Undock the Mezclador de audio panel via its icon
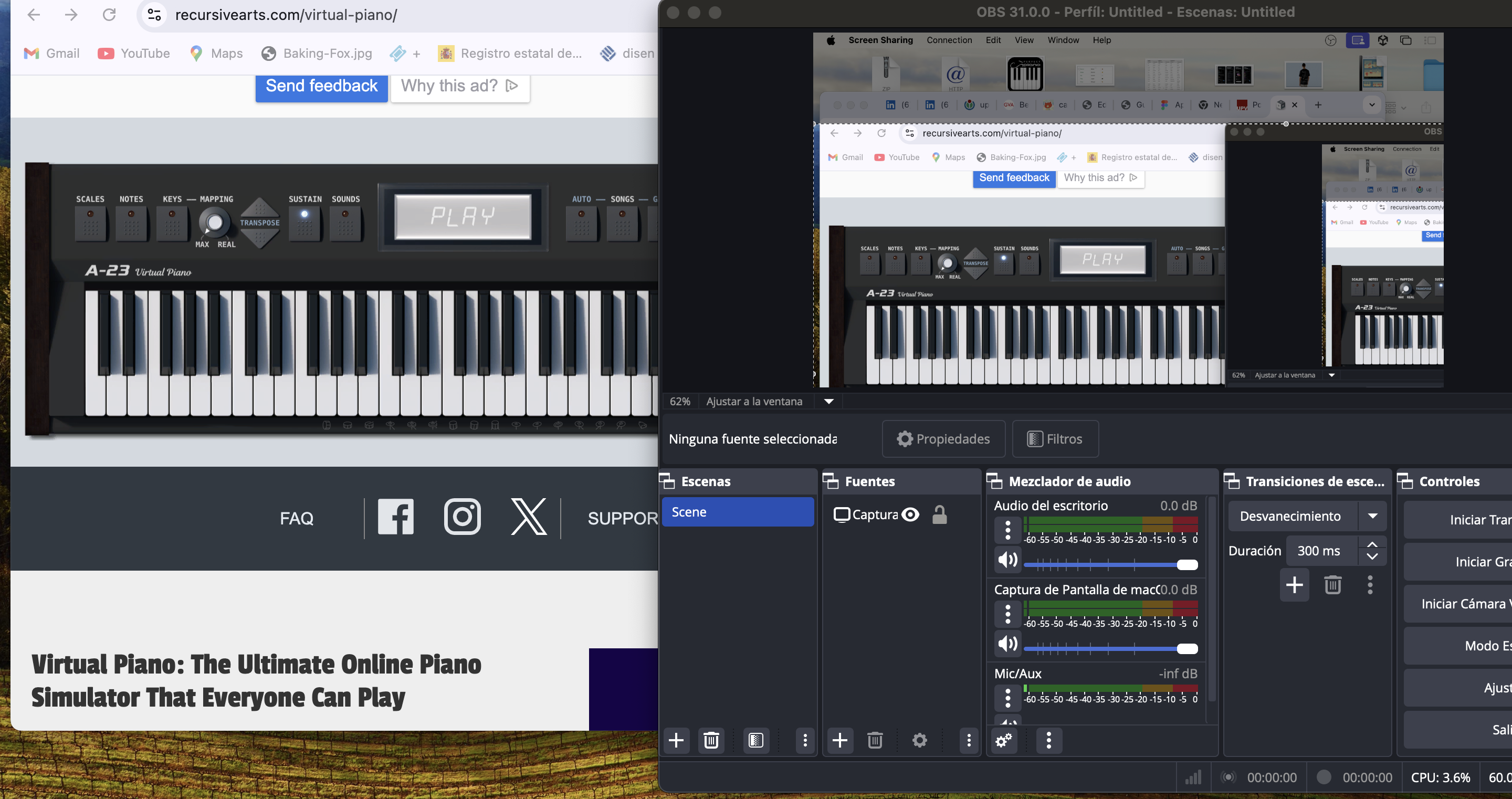Screen dimensions: 1512x799 (x=995, y=481)
